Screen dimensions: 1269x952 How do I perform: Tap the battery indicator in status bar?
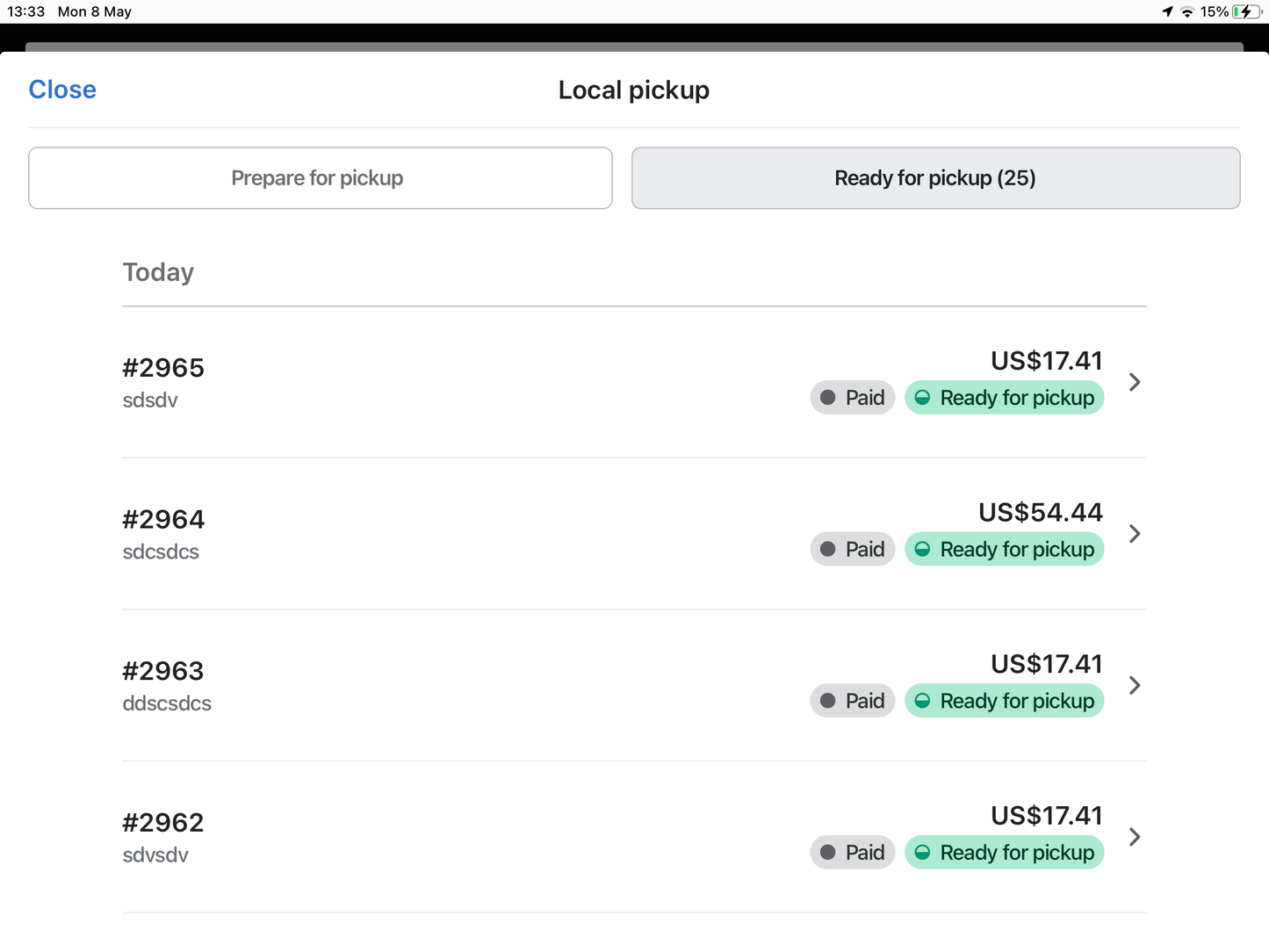pos(1244,11)
